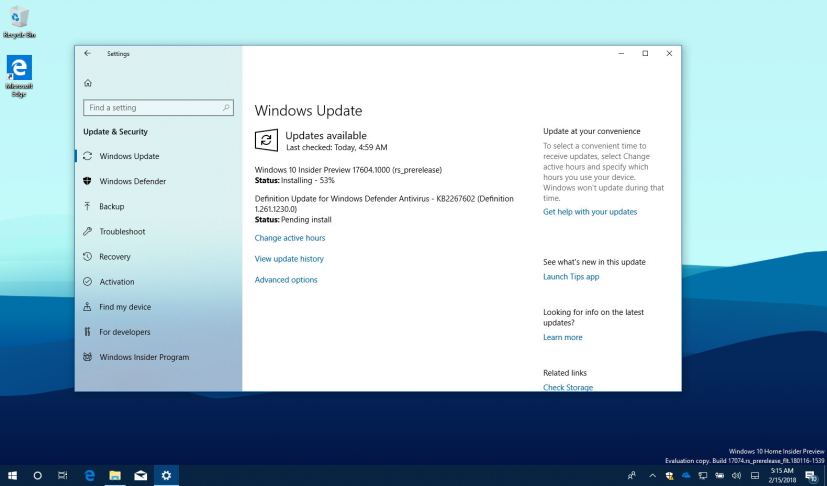Open Windows Defender settings page
Screen dimensions: 827x486
click(158, 181)
